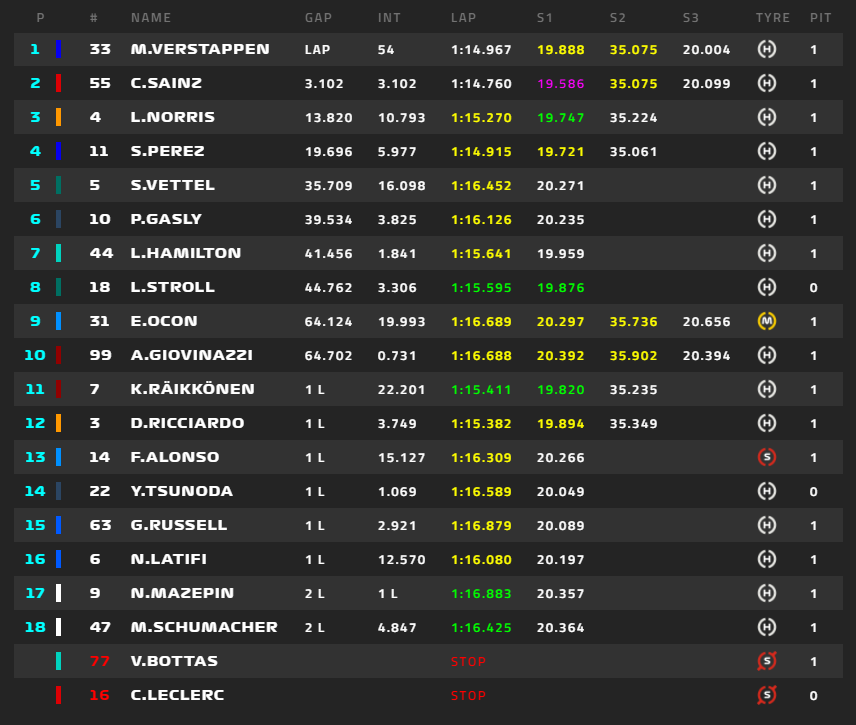Viewport: 856px width, 725px height.
Task: Click Hamilton's hard tyre icon
Action: point(767,253)
